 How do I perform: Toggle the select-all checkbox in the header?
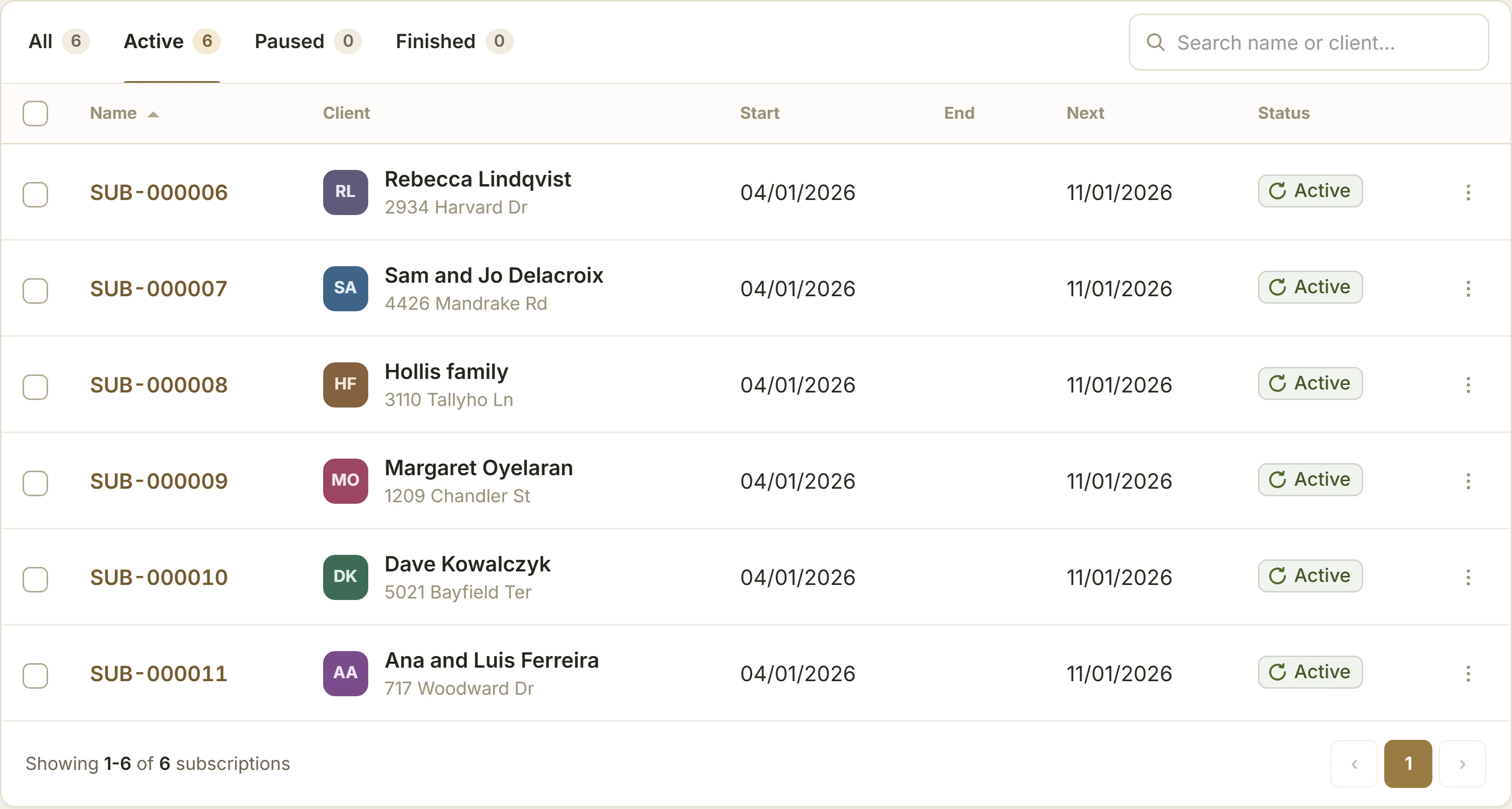(35, 113)
